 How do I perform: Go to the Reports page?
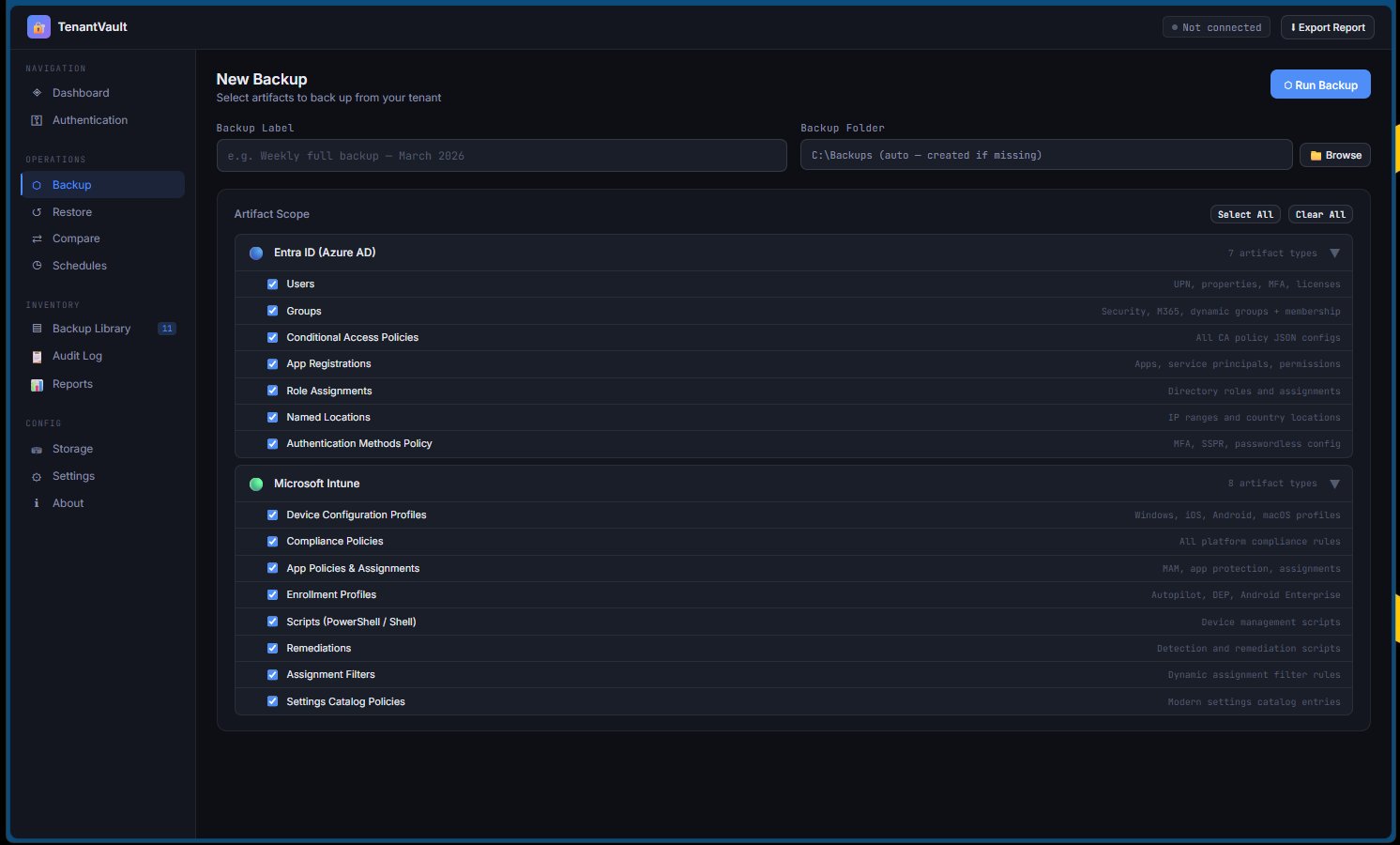102,384
